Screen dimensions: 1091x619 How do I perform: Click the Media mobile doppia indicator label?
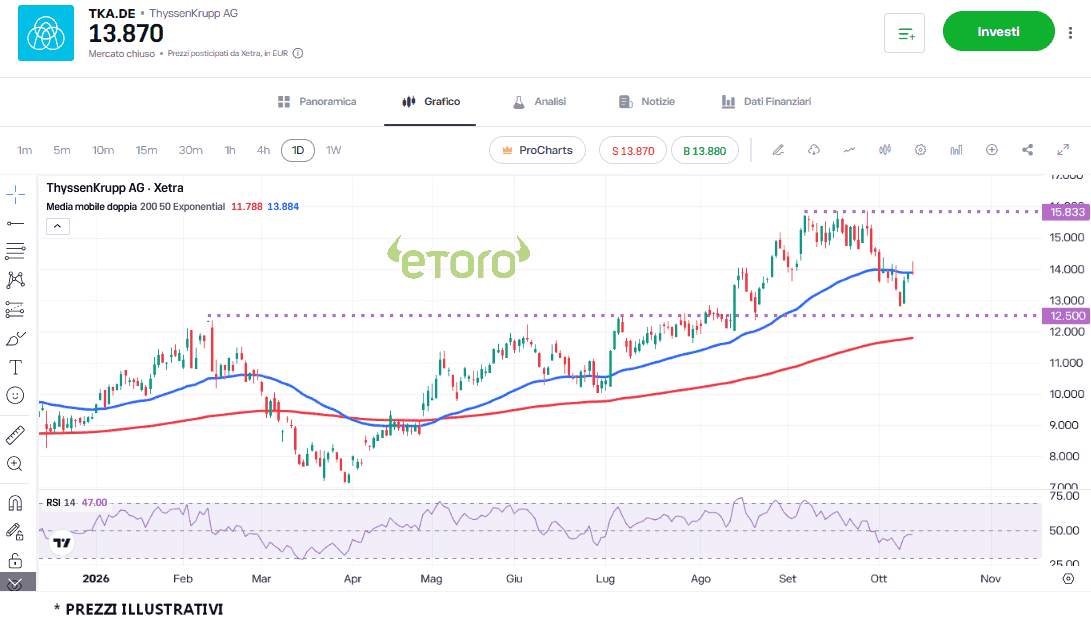[91, 207]
